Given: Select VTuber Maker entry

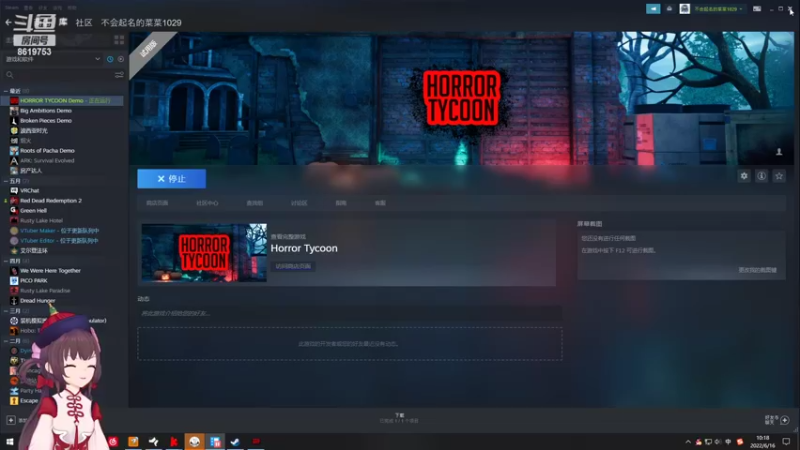Looking at the screenshot, I should coord(62,231).
